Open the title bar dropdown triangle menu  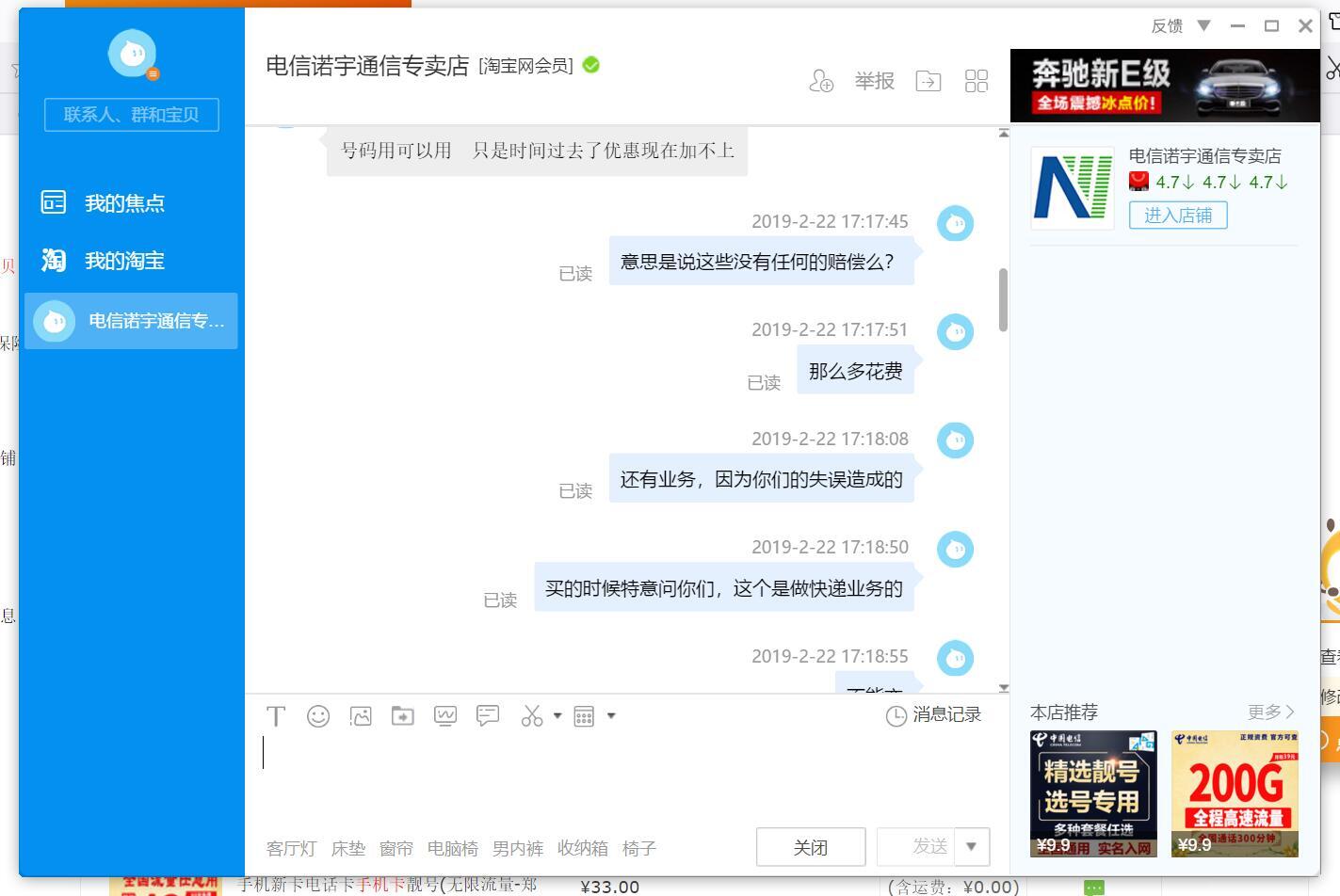(x=1203, y=25)
